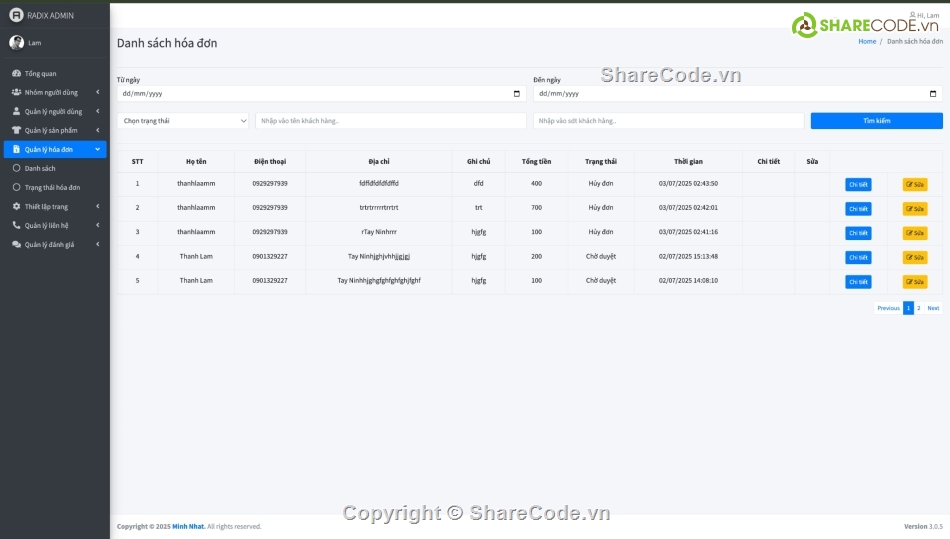950x539 pixels.
Task: Click the Quản lý người dùng user icon
Action: point(16,111)
